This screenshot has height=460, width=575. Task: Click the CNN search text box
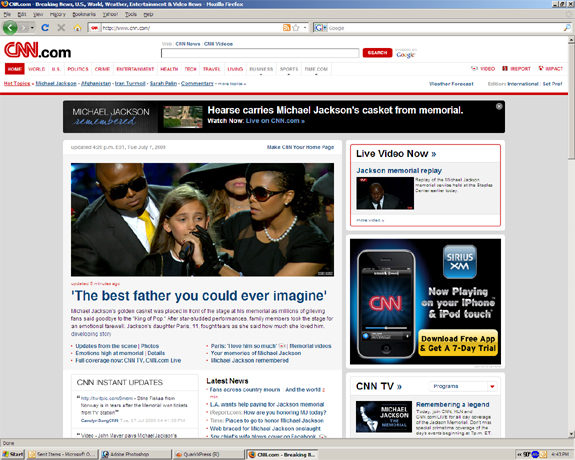[x=260, y=53]
